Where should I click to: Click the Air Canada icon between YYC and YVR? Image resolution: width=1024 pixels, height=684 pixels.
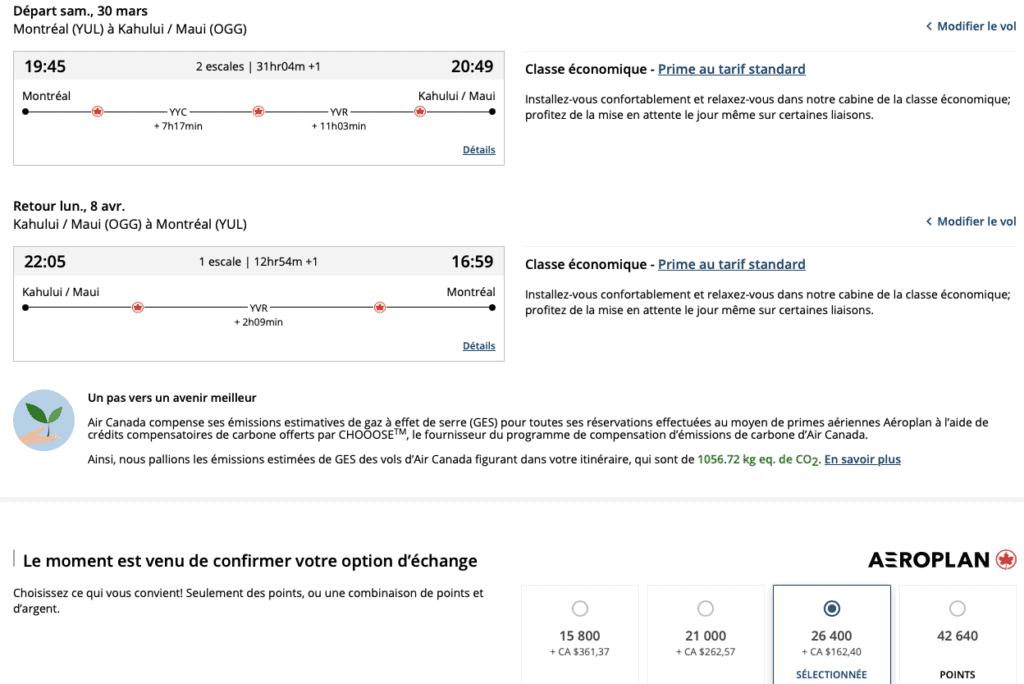click(258, 111)
